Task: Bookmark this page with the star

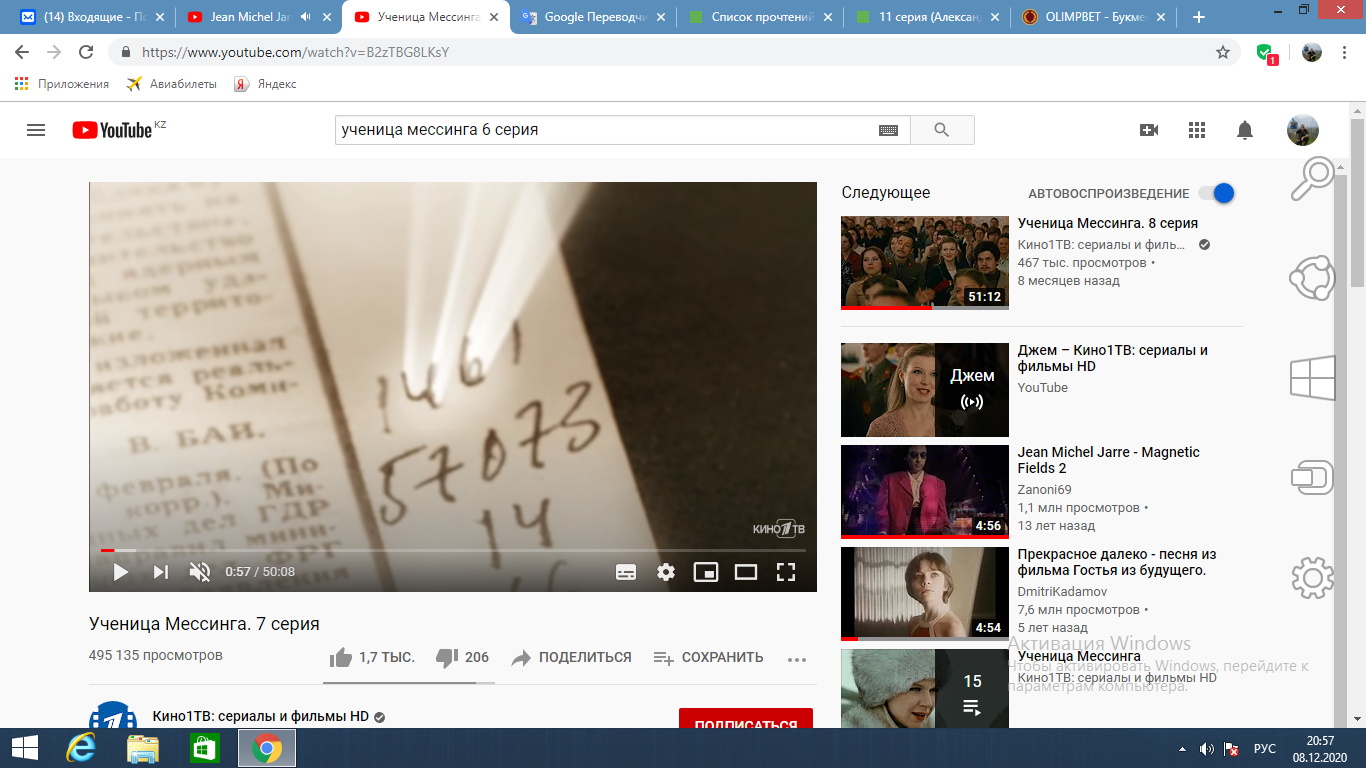Action: point(1222,52)
